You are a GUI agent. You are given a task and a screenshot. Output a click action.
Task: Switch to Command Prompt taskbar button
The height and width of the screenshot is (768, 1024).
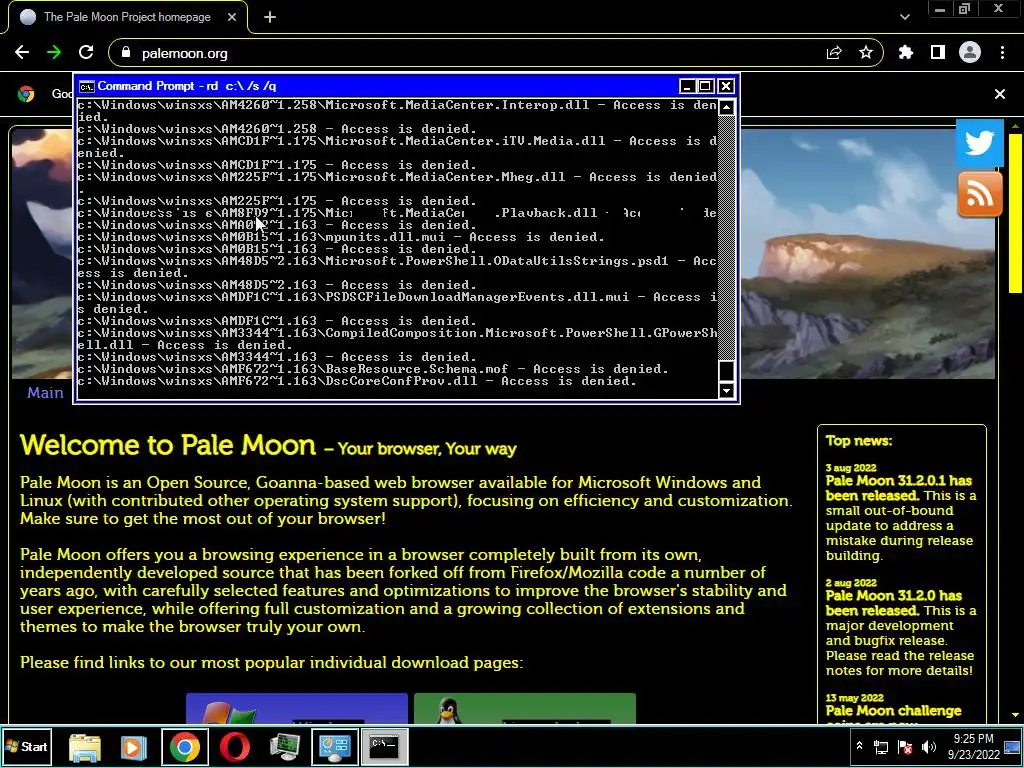point(384,747)
